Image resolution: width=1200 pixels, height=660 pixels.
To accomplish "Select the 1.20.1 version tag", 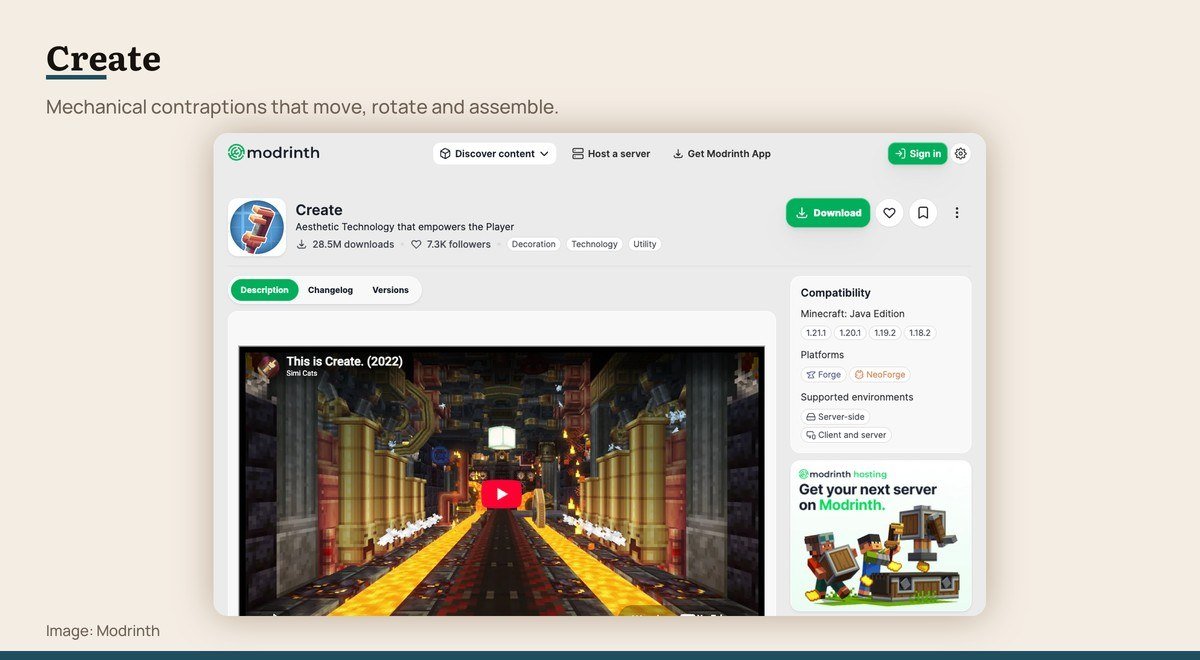I will pos(850,333).
